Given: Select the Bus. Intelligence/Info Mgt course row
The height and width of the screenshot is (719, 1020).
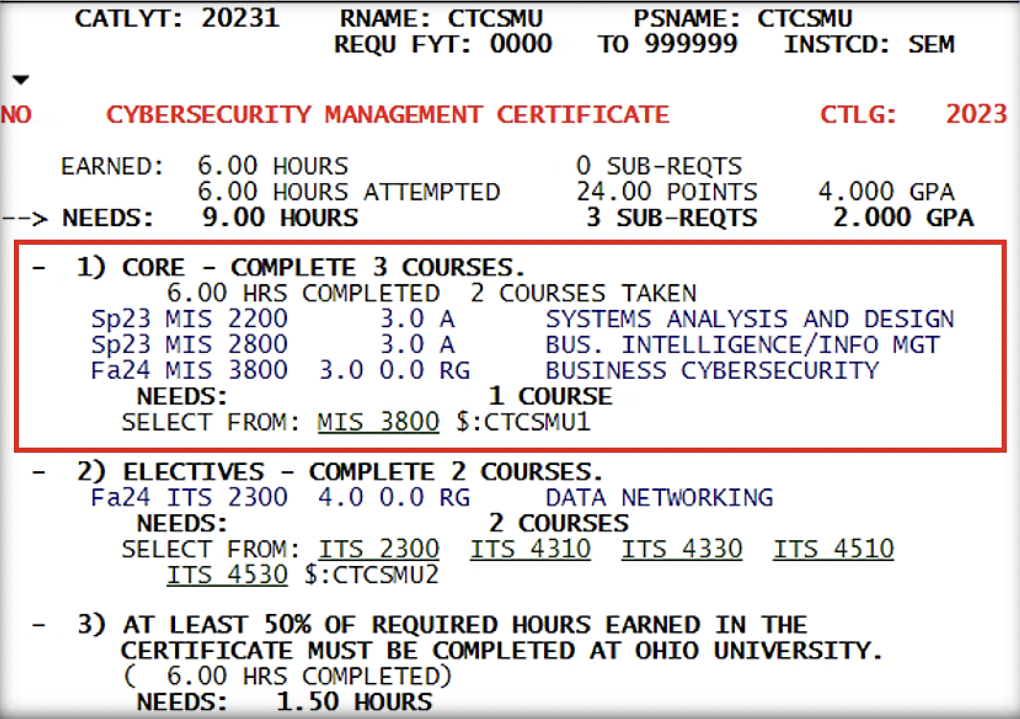Looking at the screenshot, I should (x=520, y=346).
